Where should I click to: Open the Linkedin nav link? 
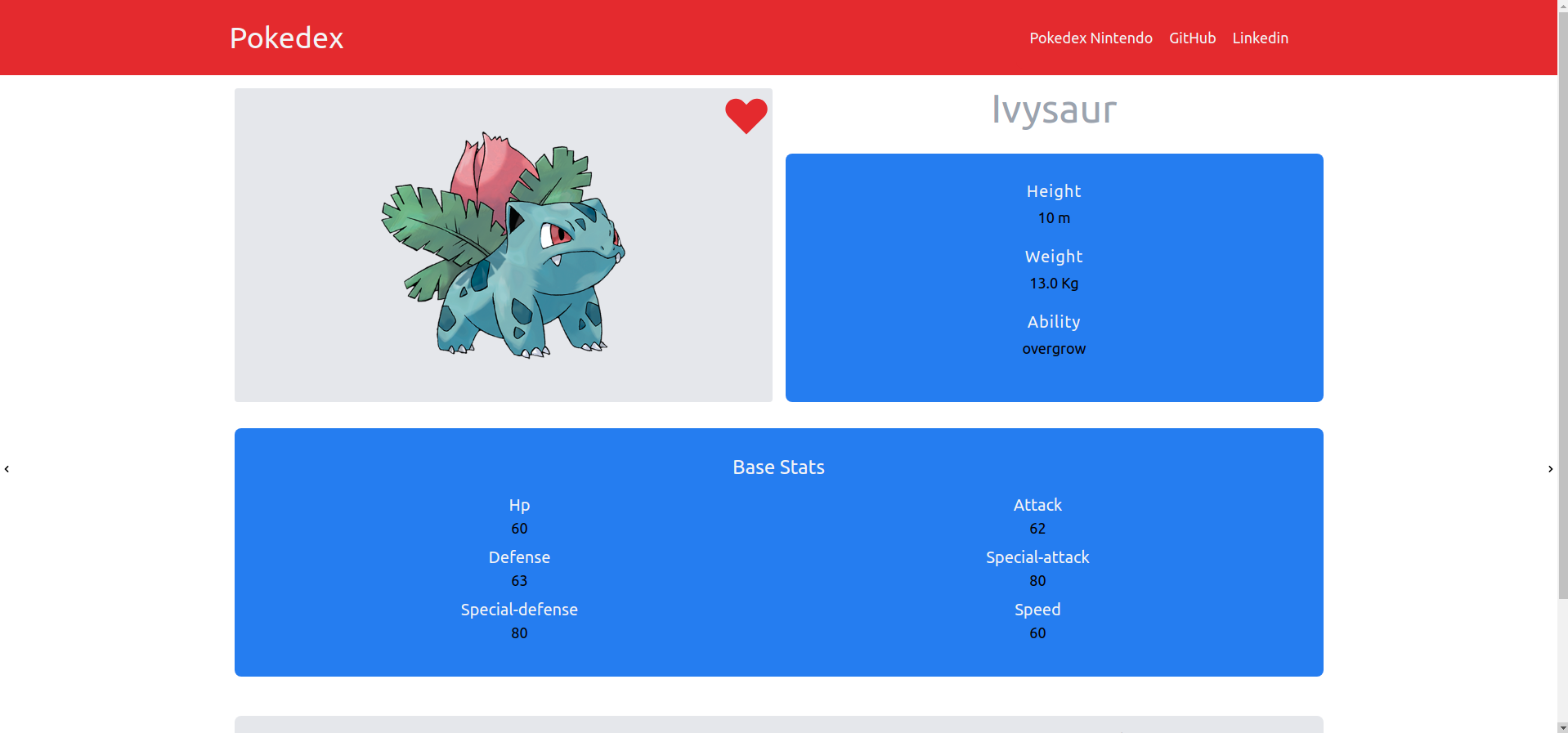1260,38
